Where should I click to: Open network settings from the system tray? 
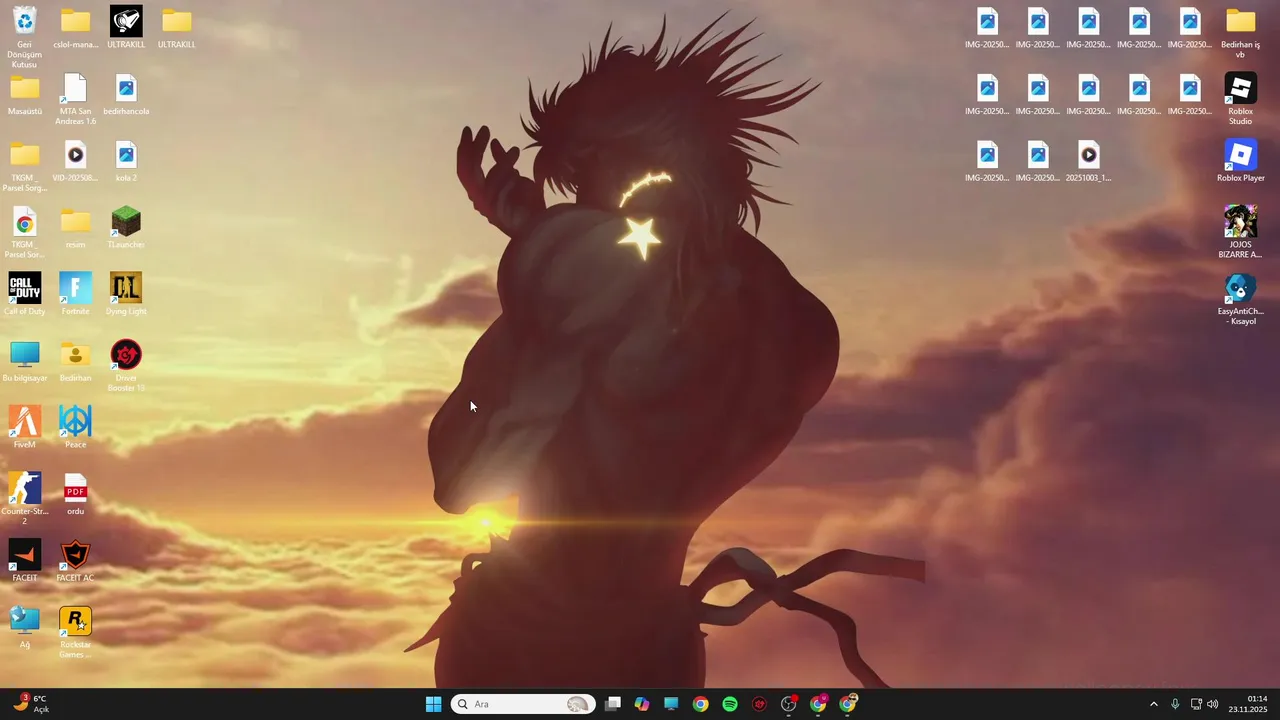(1196, 704)
